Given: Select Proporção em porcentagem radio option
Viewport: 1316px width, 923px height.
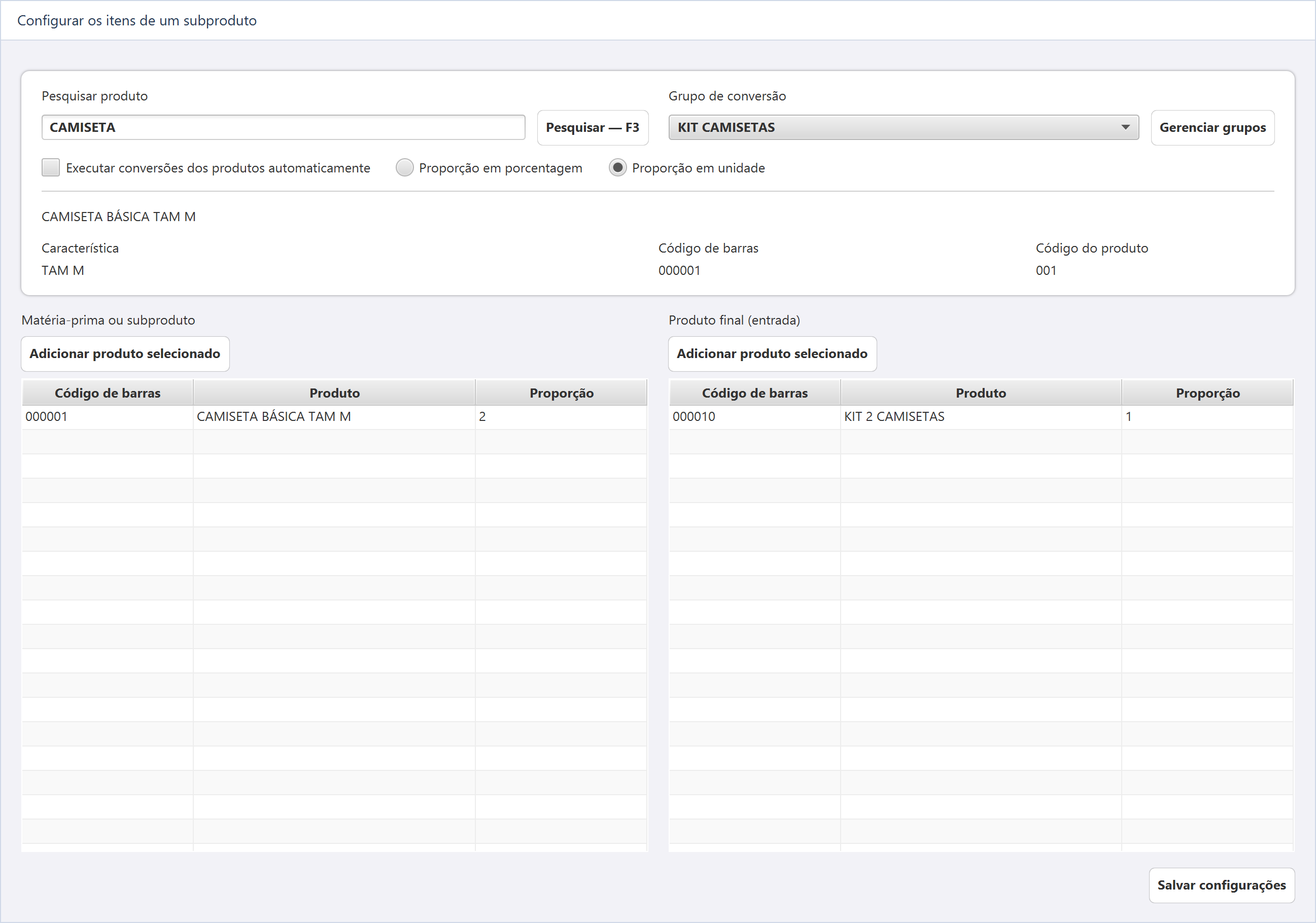Looking at the screenshot, I should pos(405,168).
